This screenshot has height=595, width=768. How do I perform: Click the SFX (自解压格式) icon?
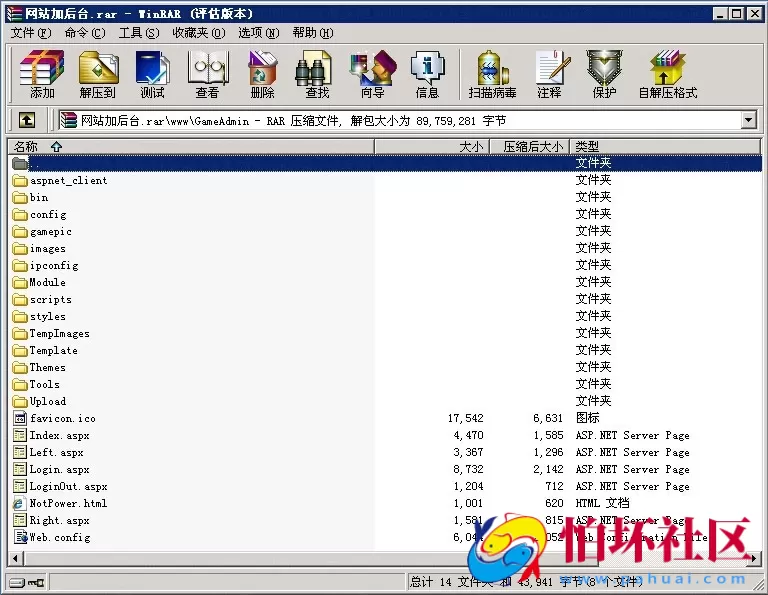pos(668,73)
